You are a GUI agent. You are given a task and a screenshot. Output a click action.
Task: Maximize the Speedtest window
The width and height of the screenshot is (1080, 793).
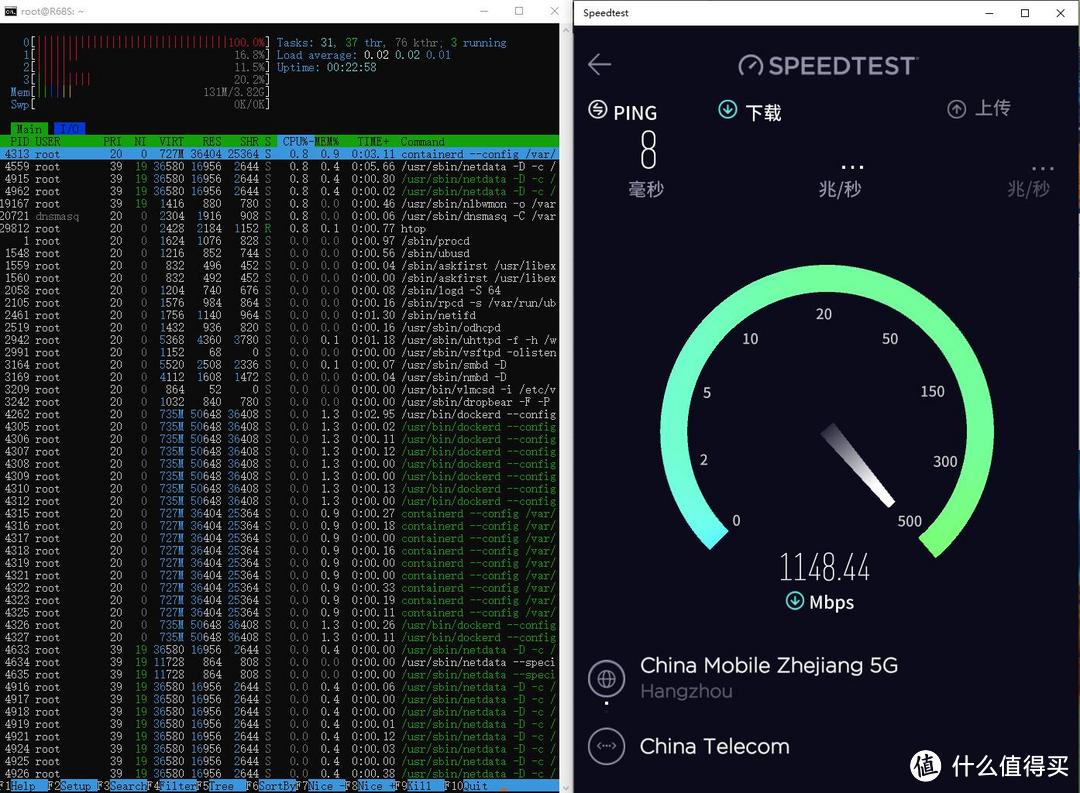coord(1025,12)
